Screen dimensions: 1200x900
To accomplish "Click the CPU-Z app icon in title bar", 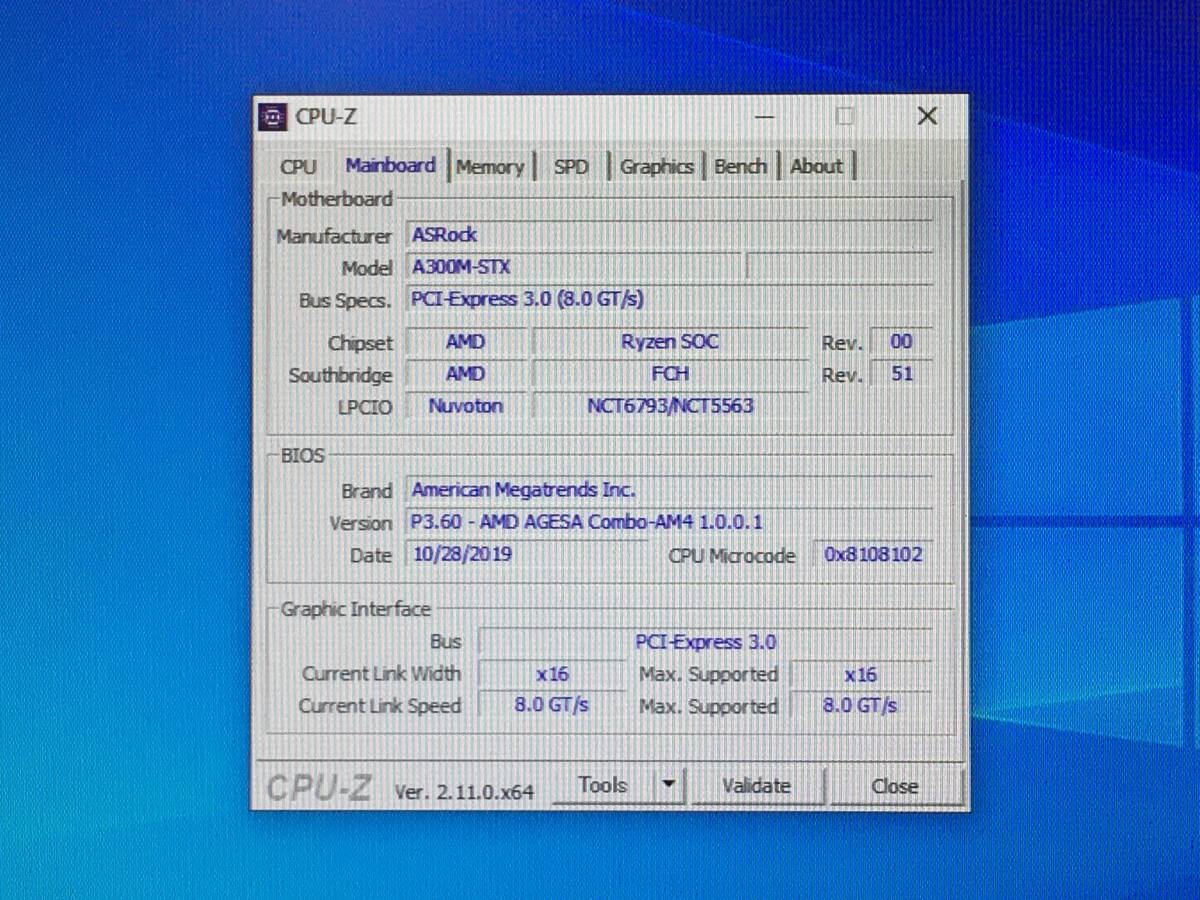I will pyautogui.click(x=272, y=116).
